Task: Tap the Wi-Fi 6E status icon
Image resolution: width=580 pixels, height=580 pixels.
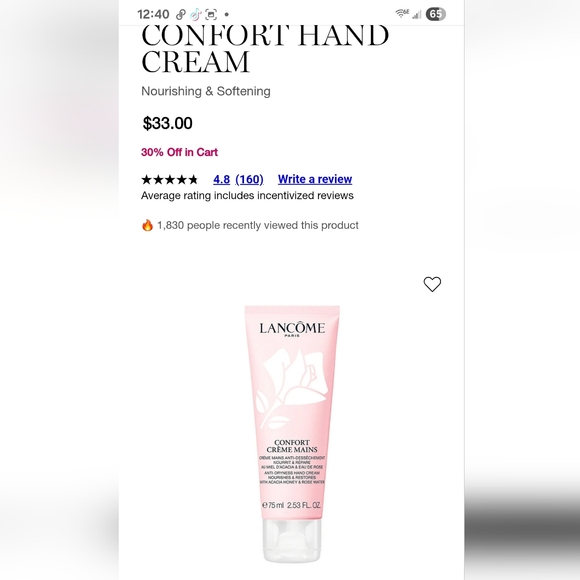Action: [x=402, y=14]
